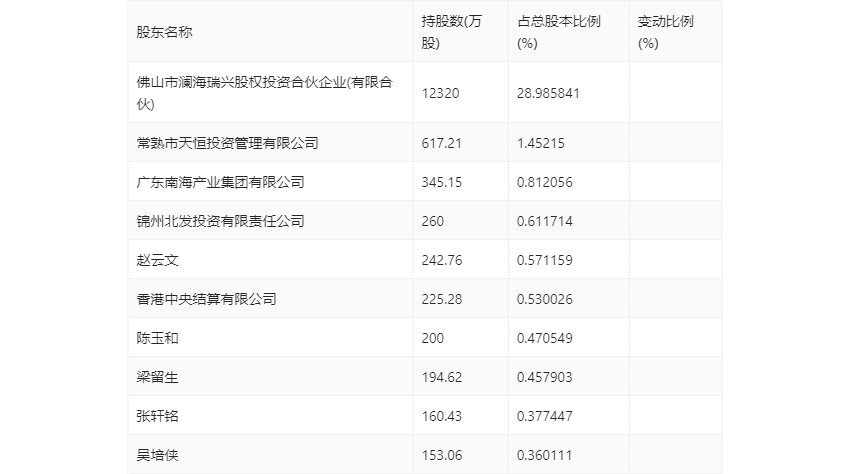Select the 变动比例(%) column header
Screen dimensions: 850x474
click(665, 32)
